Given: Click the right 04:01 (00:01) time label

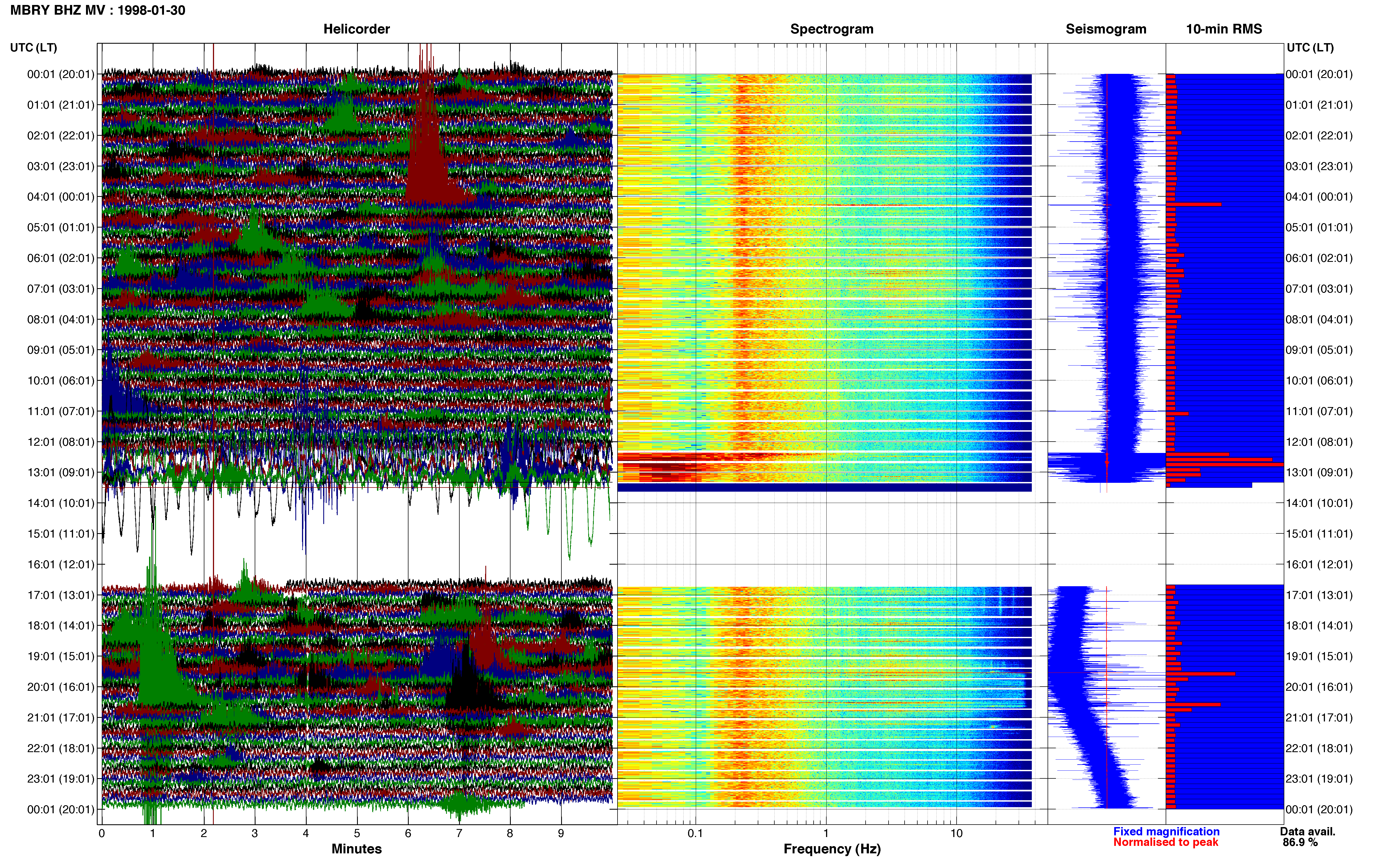Looking at the screenshot, I should pyautogui.click(x=1319, y=197).
